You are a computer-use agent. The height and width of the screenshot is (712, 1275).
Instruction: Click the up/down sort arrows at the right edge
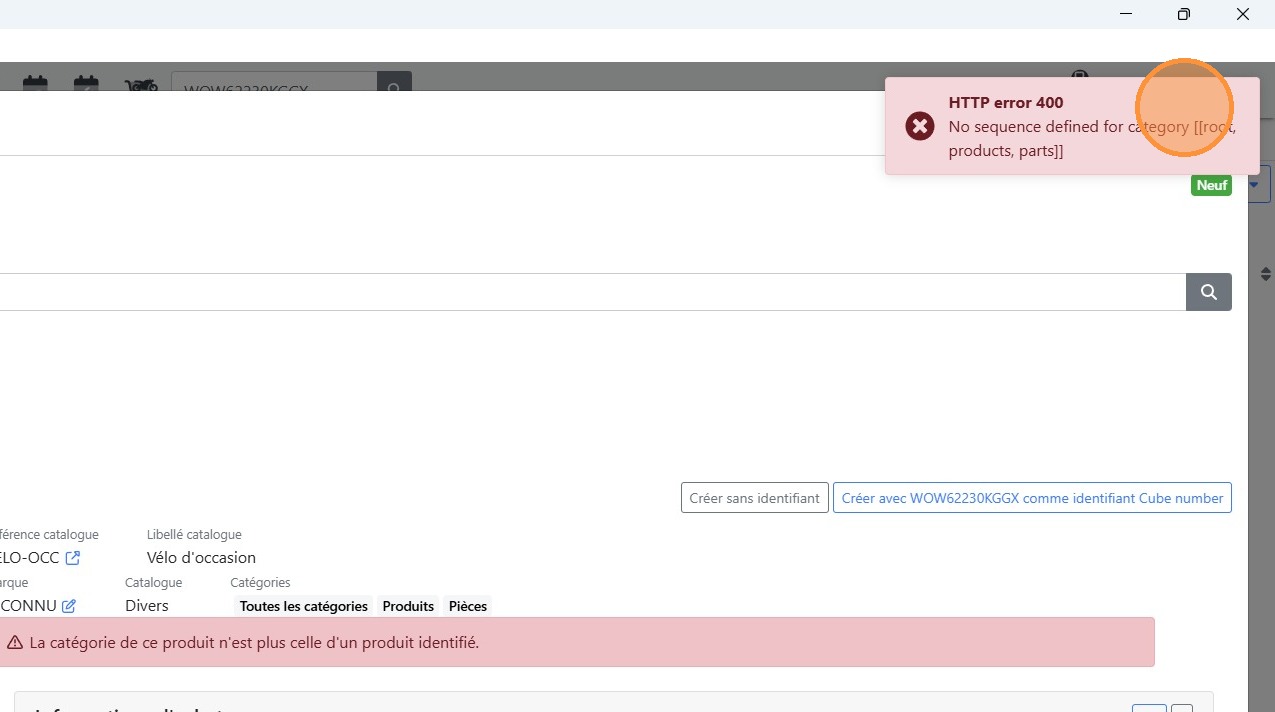[1265, 274]
